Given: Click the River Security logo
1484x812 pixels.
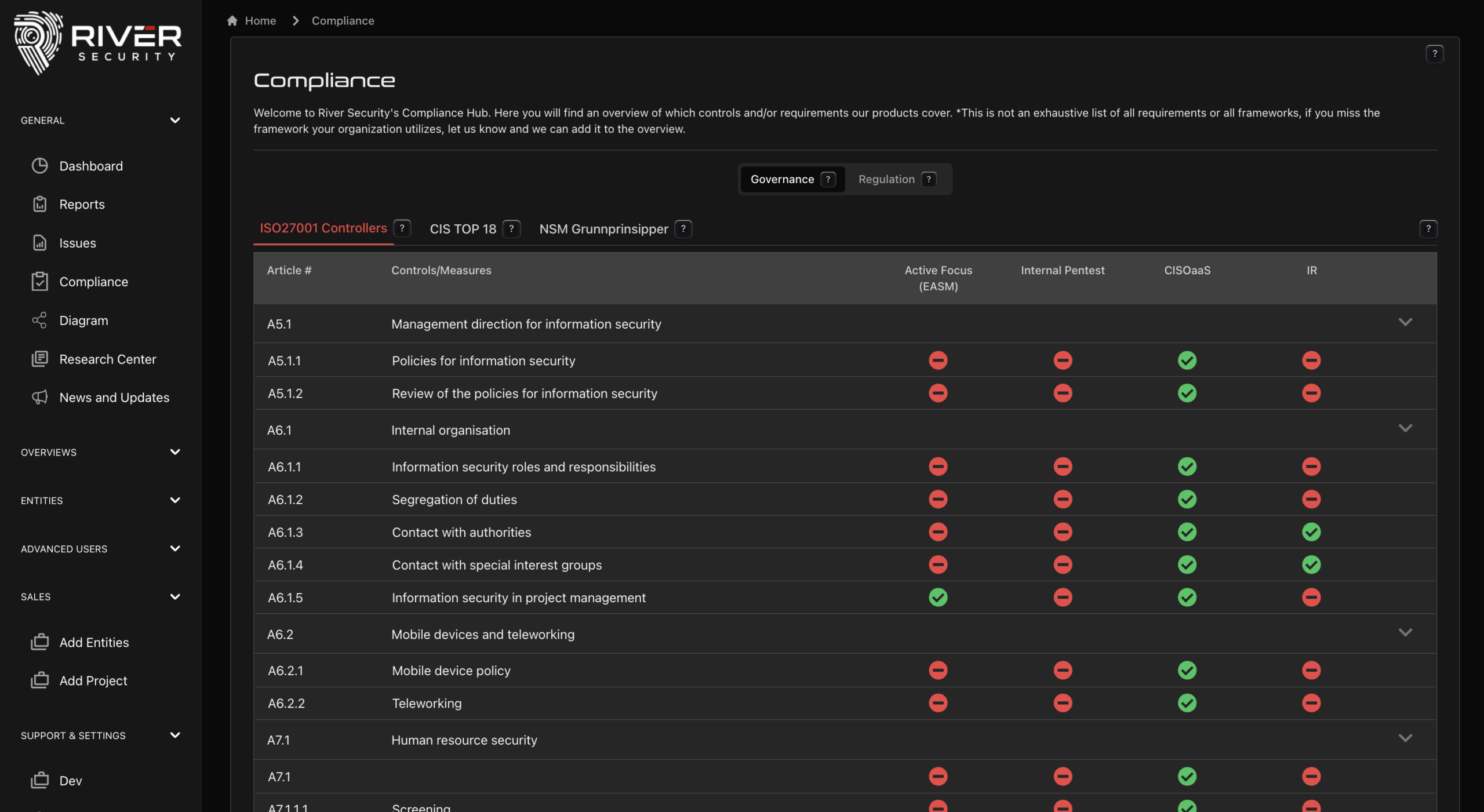Looking at the screenshot, I should click(x=97, y=43).
